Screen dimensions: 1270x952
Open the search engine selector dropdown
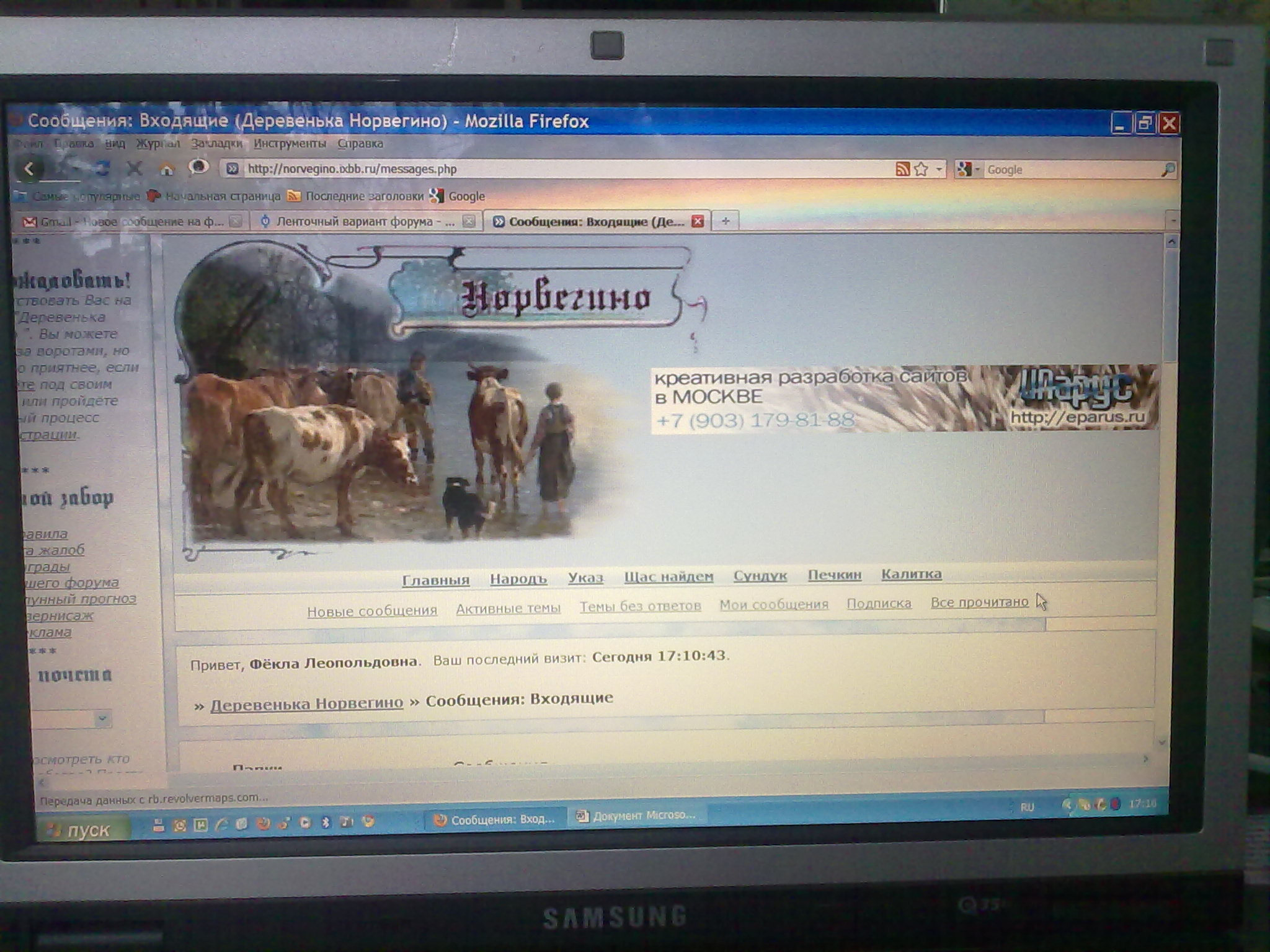977,169
